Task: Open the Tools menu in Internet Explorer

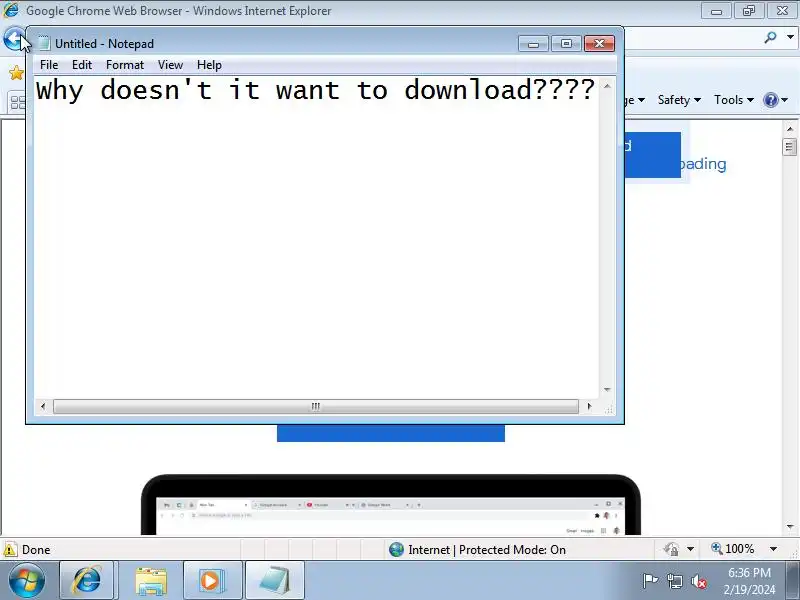Action: tap(734, 100)
